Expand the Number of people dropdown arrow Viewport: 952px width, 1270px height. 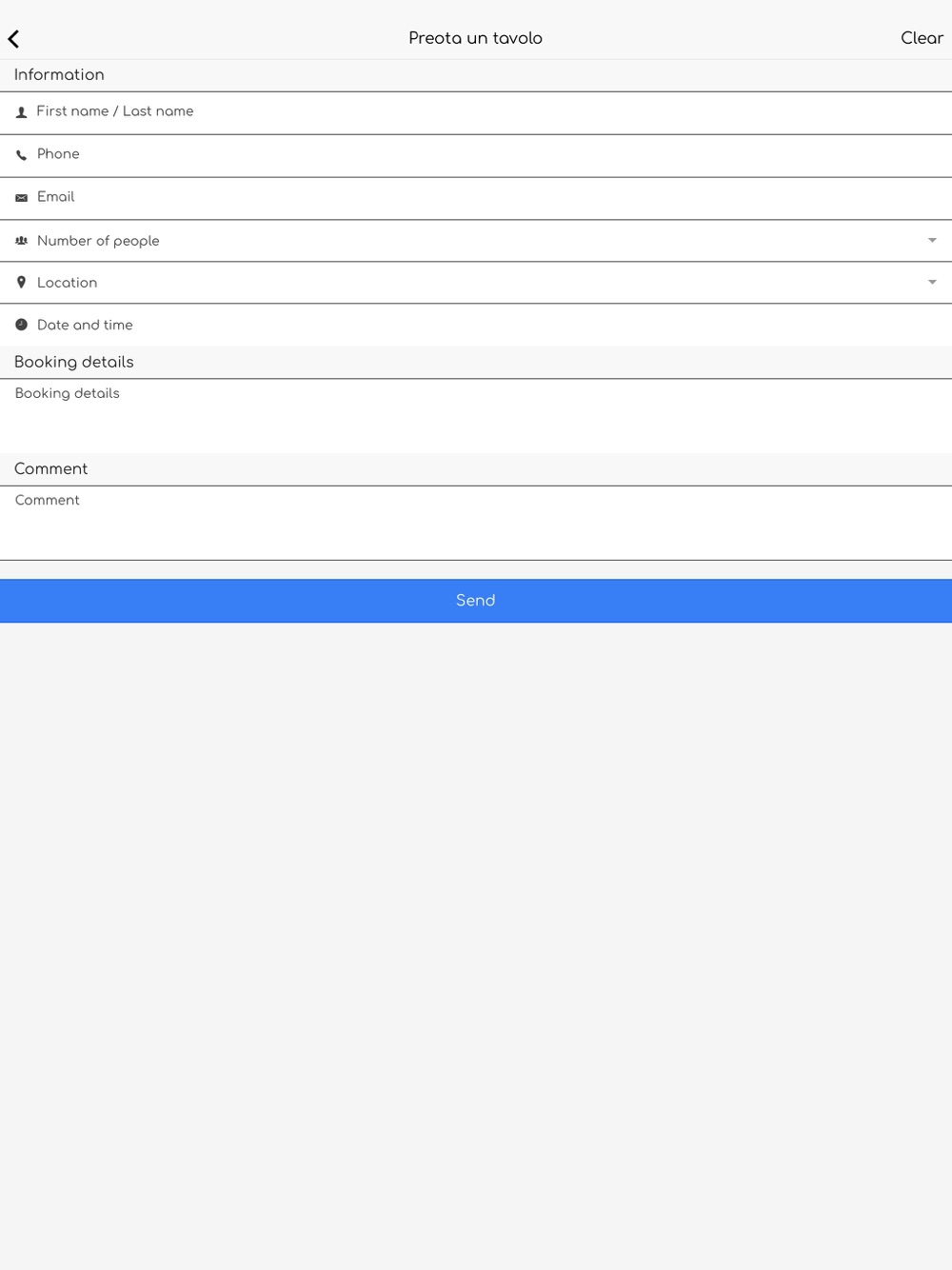point(932,241)
